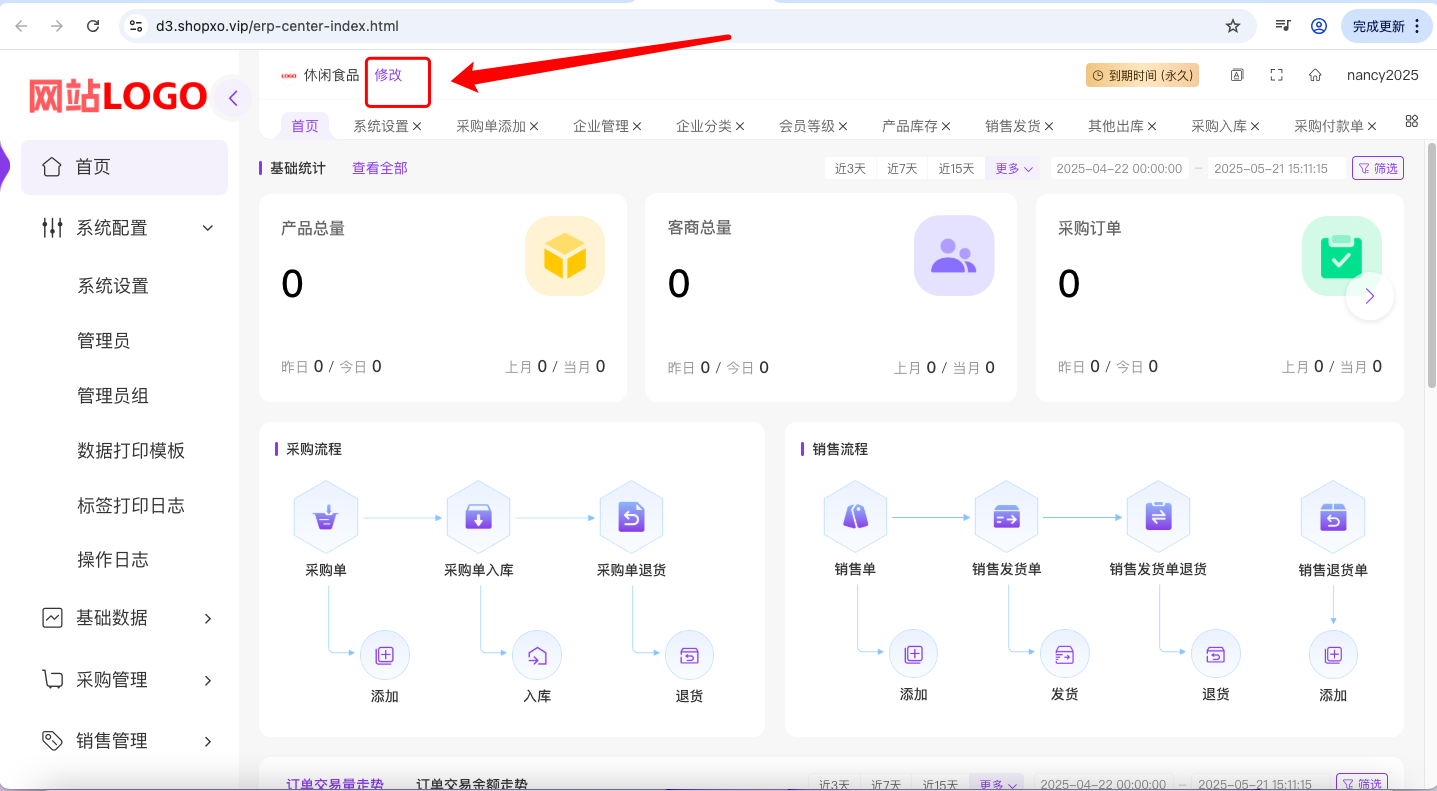This screenshot has width=1437, height=791.
Task: Open the 更多 dropdown in 订单交易 chart section
Action: (998, 785)
